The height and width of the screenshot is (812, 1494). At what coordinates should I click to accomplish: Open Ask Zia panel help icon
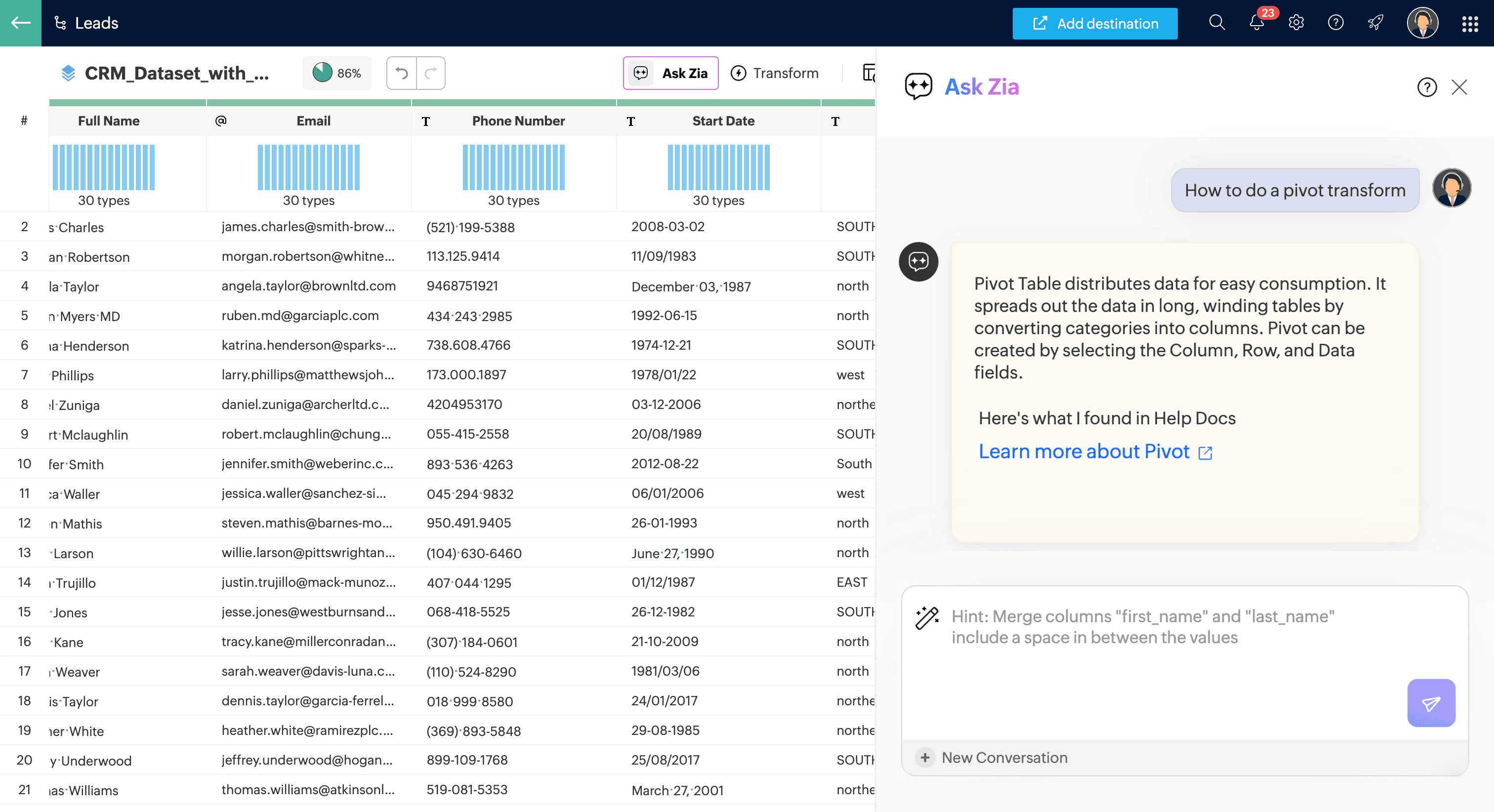(1426, 87)
